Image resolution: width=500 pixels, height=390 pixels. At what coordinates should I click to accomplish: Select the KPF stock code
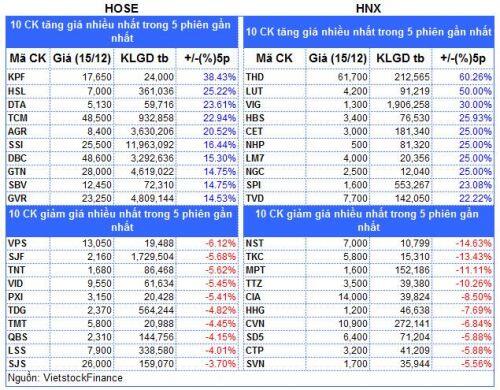(x=17, y=77)
